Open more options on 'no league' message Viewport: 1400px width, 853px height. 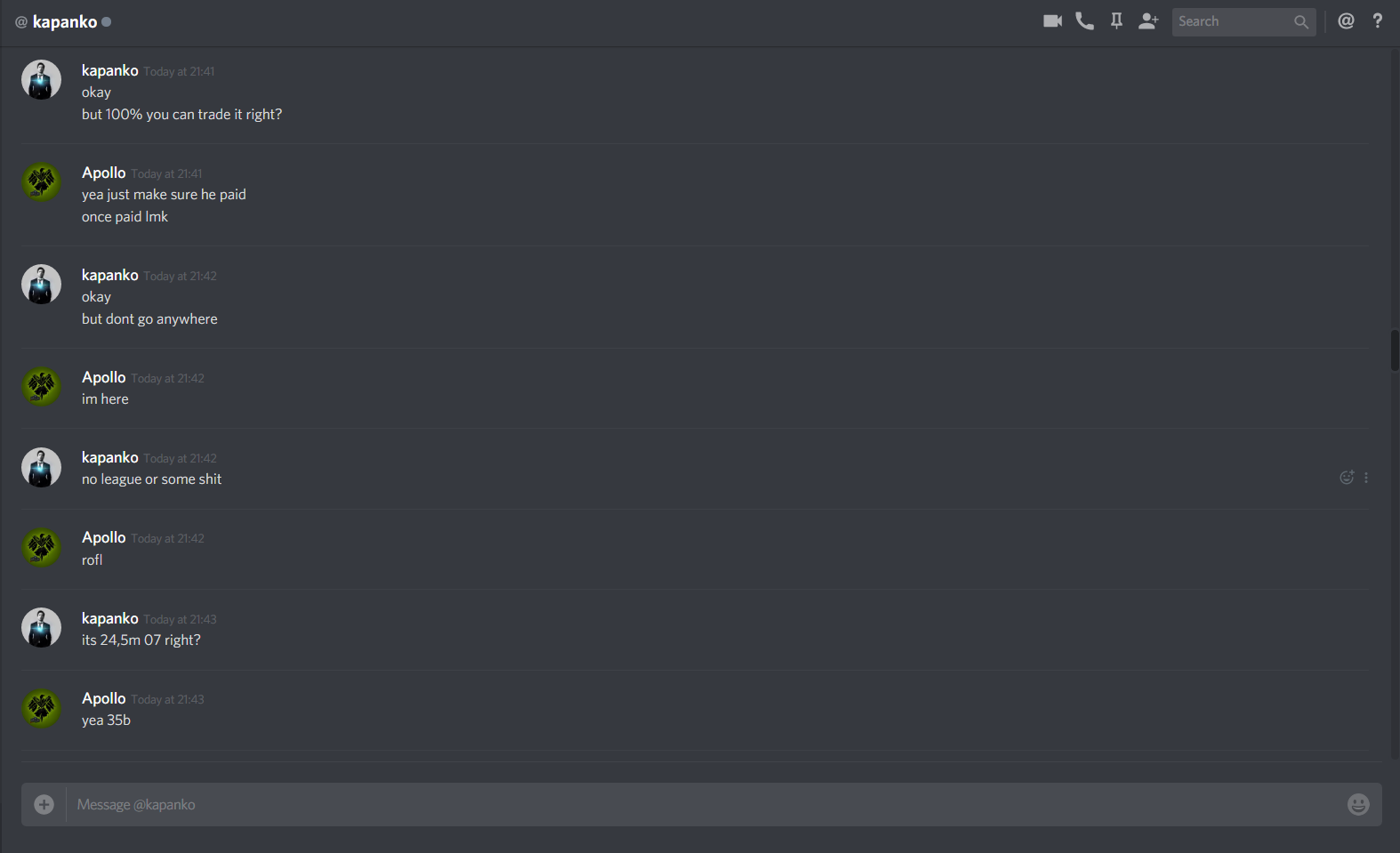(x=1366, y=478)
